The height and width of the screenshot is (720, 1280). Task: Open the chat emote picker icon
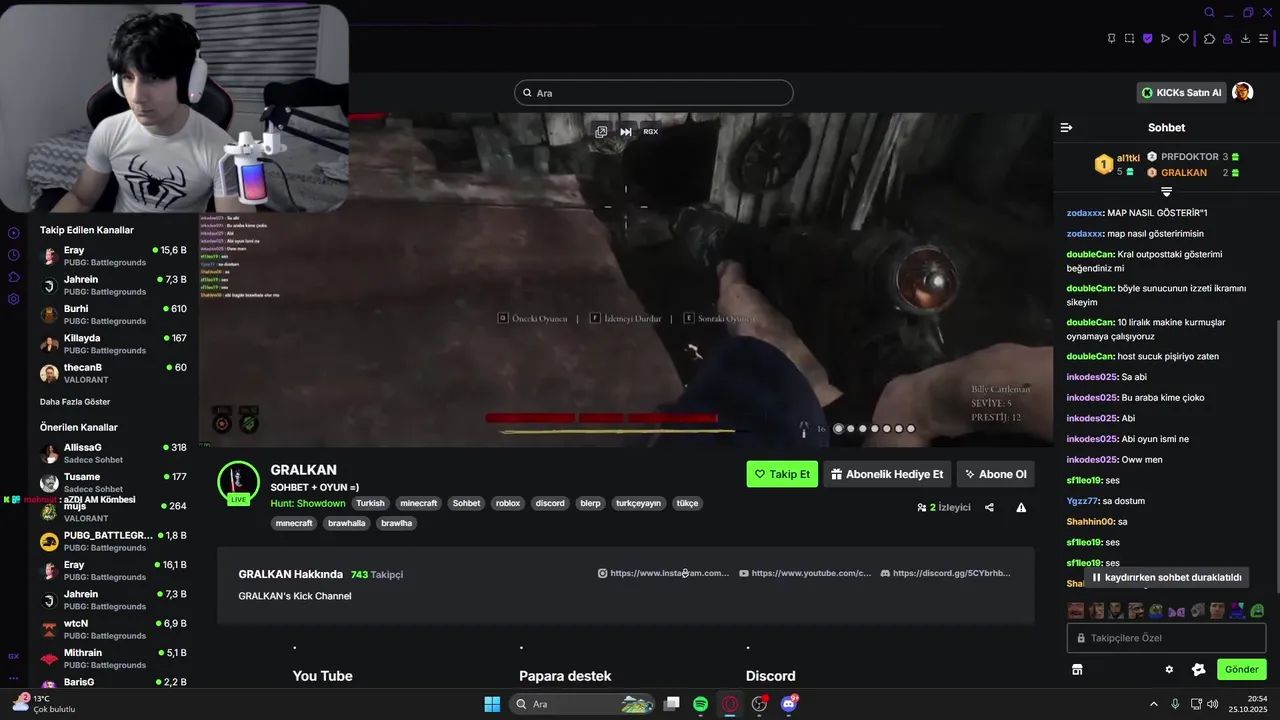pos(1199,669)
